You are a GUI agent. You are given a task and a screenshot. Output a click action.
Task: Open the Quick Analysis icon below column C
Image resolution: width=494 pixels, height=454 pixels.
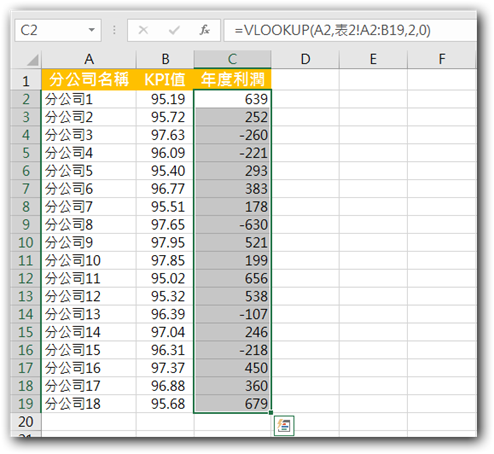[284, 426]
